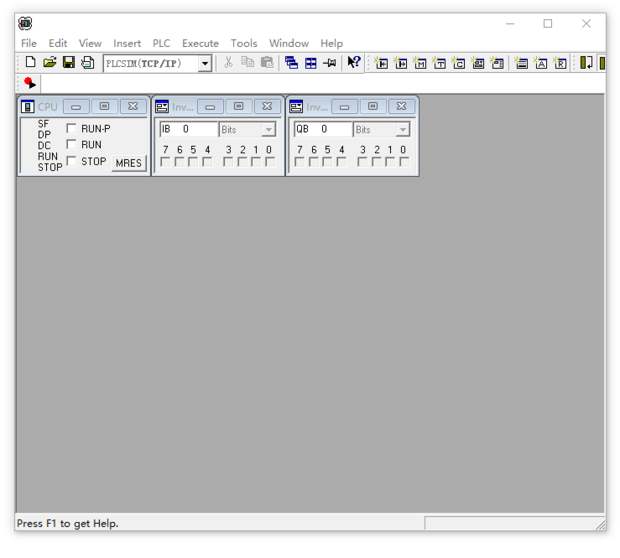Click the Open PLC folder icon
Image resolution: width=620 pixels, height=558 pixels.
click(49, 63)
